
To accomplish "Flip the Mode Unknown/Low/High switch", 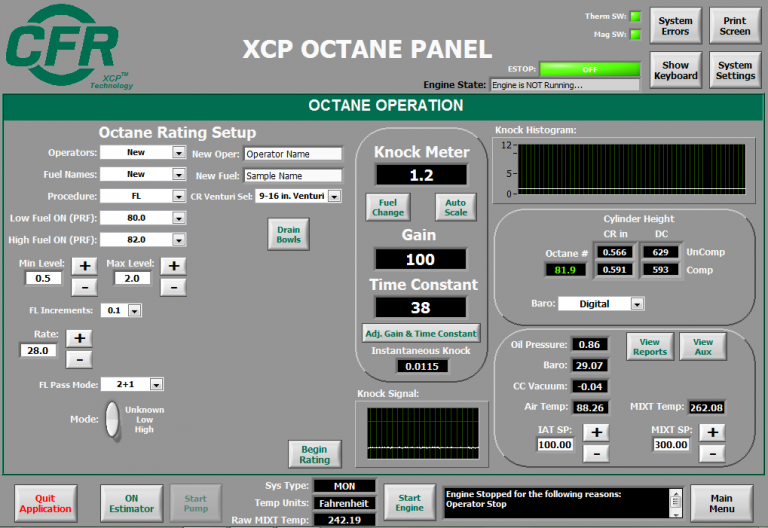I will pos(113,420).
